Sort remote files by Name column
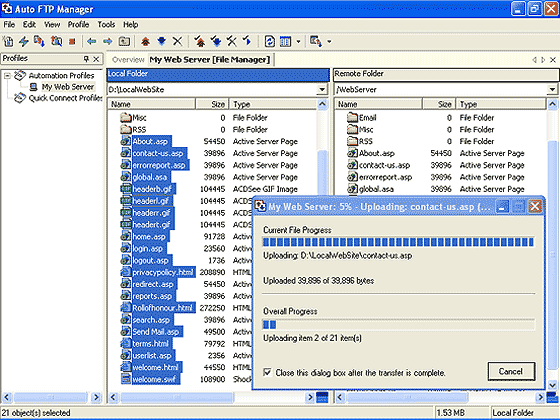The width and height of the screenshot is (560, 420). (x=378, y=104)
